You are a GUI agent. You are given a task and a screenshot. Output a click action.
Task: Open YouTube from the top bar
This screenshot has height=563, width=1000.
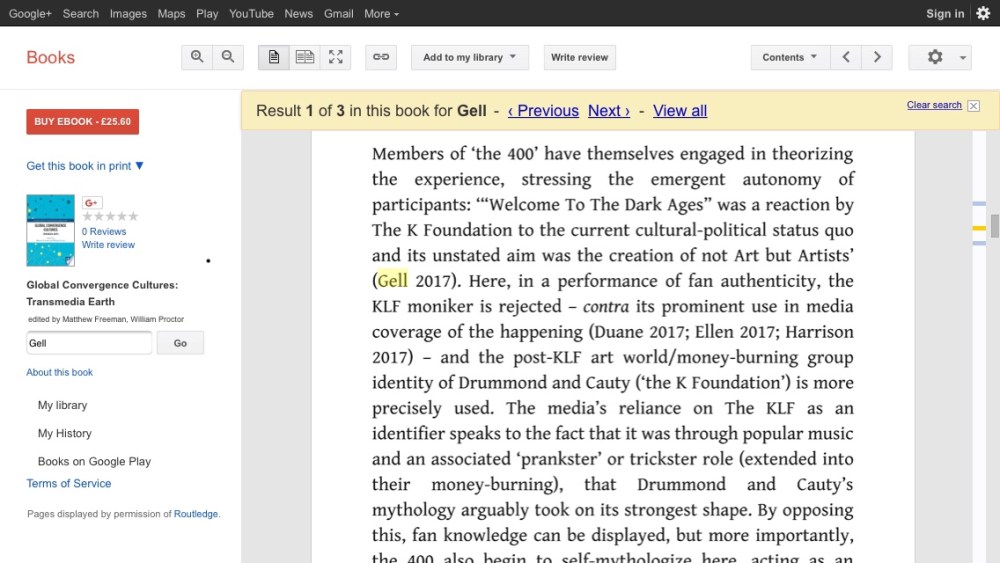tap(251, 14)
